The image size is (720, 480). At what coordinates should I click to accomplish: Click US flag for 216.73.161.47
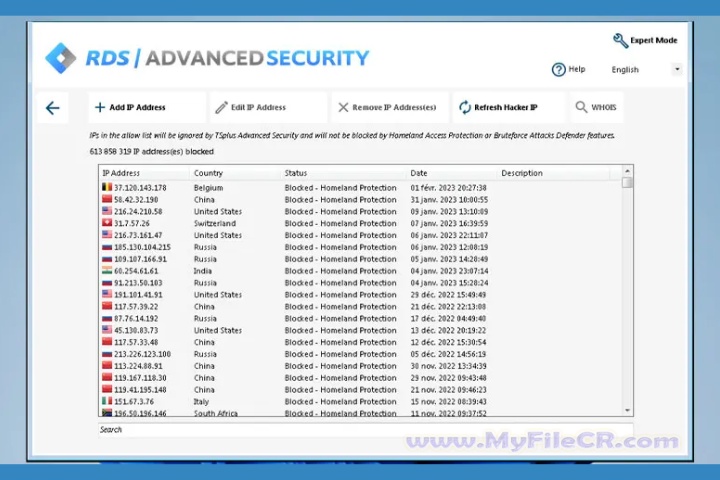click(x=107, y=235)
